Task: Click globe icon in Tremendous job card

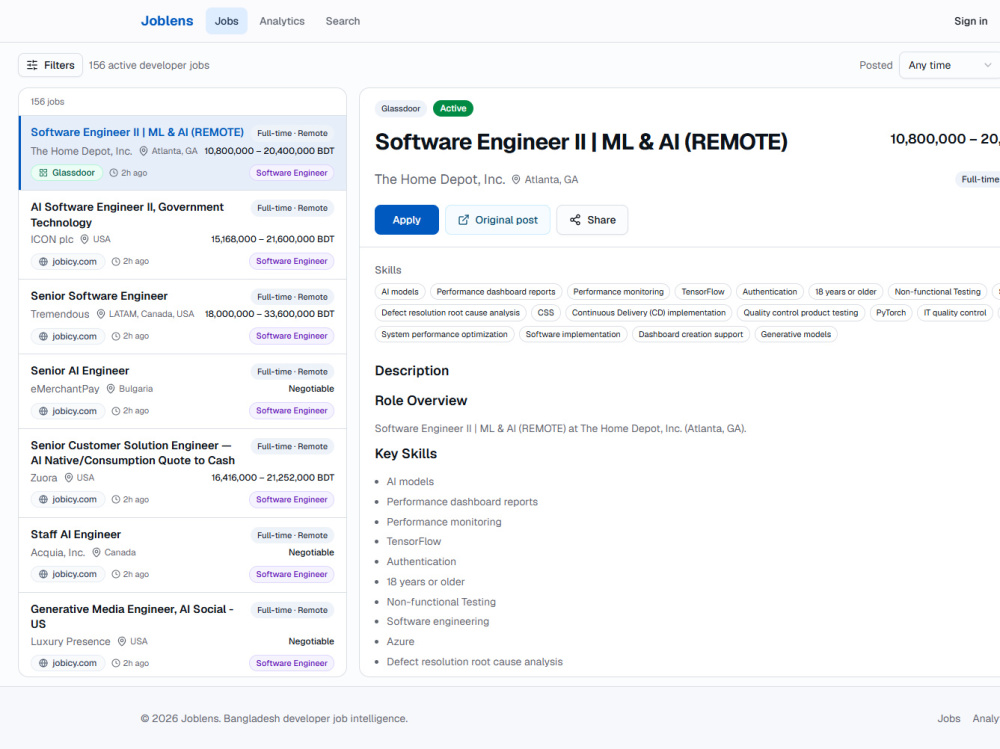Action: click(43, 336)
